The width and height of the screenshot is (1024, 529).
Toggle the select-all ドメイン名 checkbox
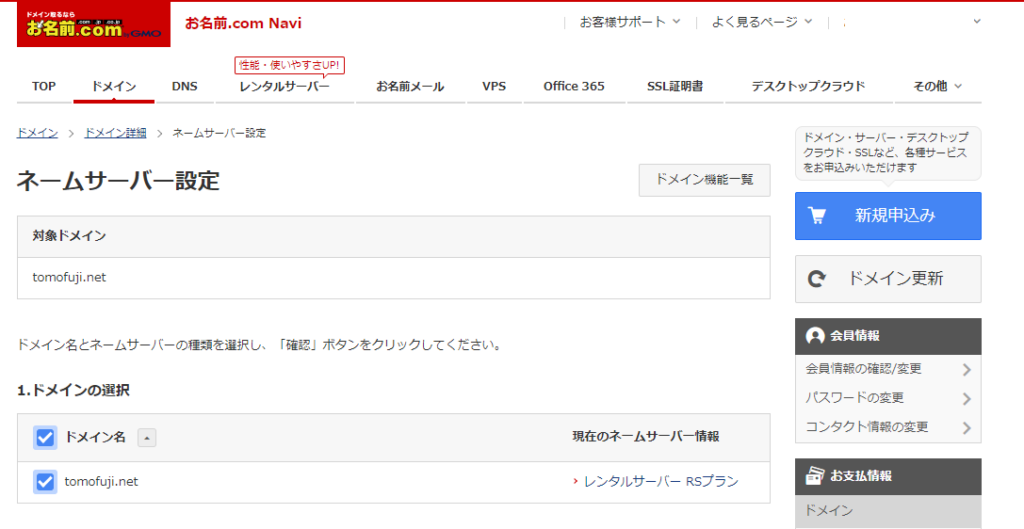45,437
